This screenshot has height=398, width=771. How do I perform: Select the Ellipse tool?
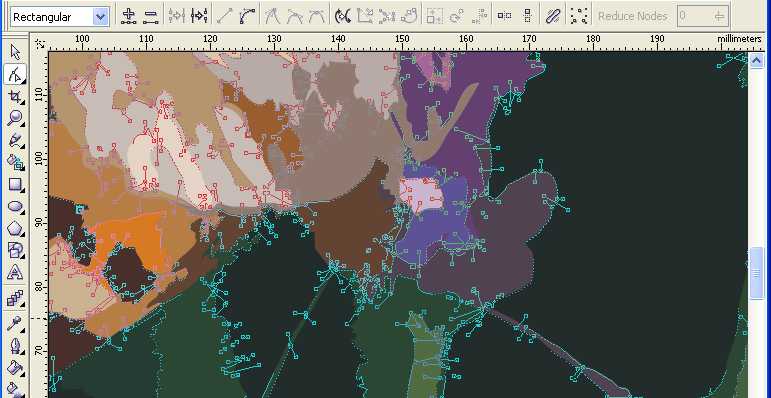[15, 207]
